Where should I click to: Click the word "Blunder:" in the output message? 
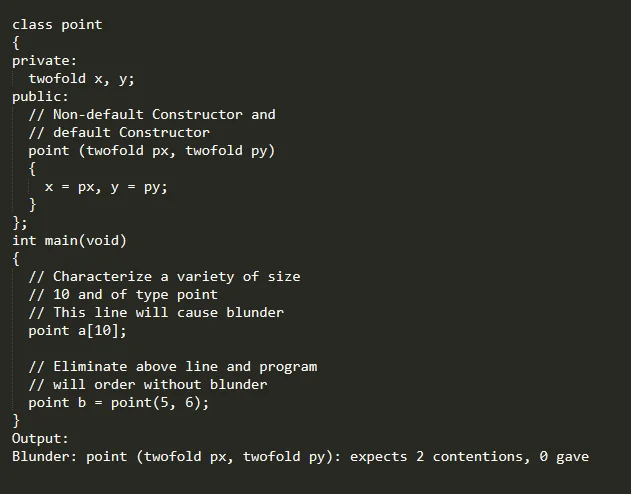tap(44, 457)
